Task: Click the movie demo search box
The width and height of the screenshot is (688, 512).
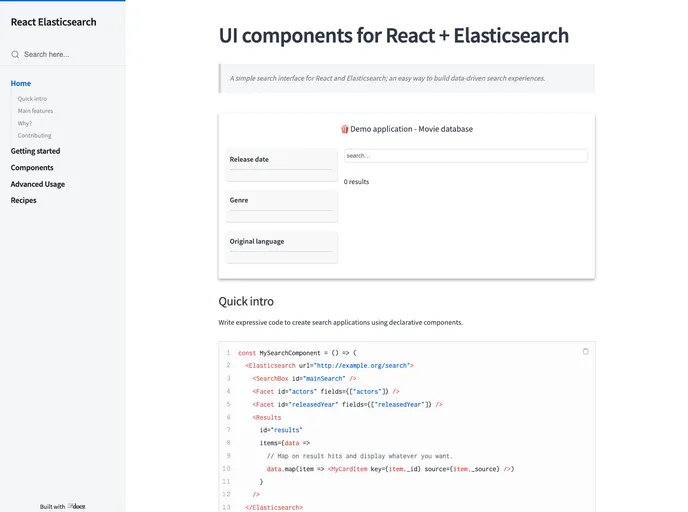Action: [x=465, y=156]
